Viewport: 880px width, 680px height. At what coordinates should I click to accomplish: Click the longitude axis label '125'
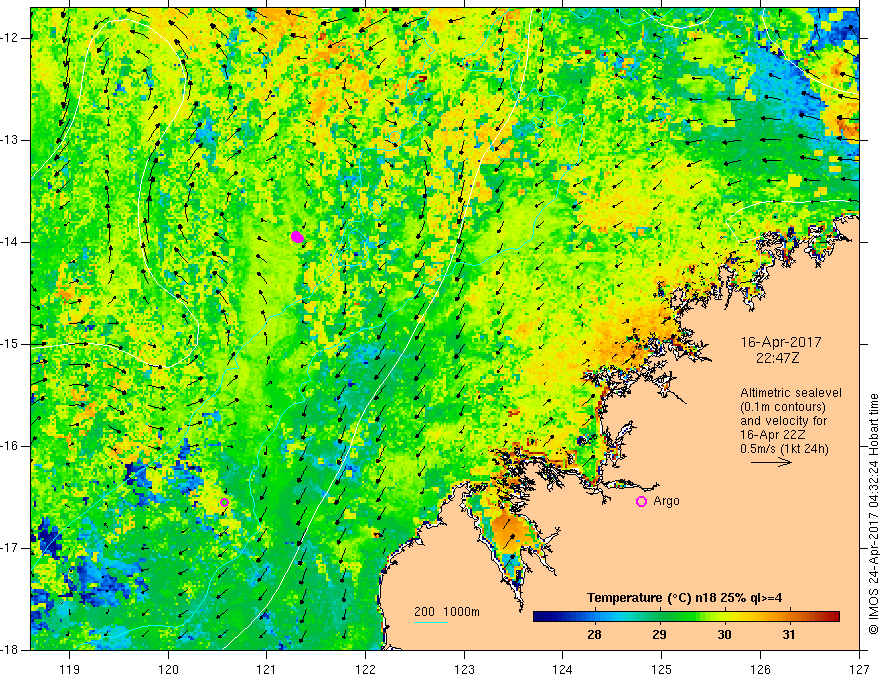coord(662,669)
